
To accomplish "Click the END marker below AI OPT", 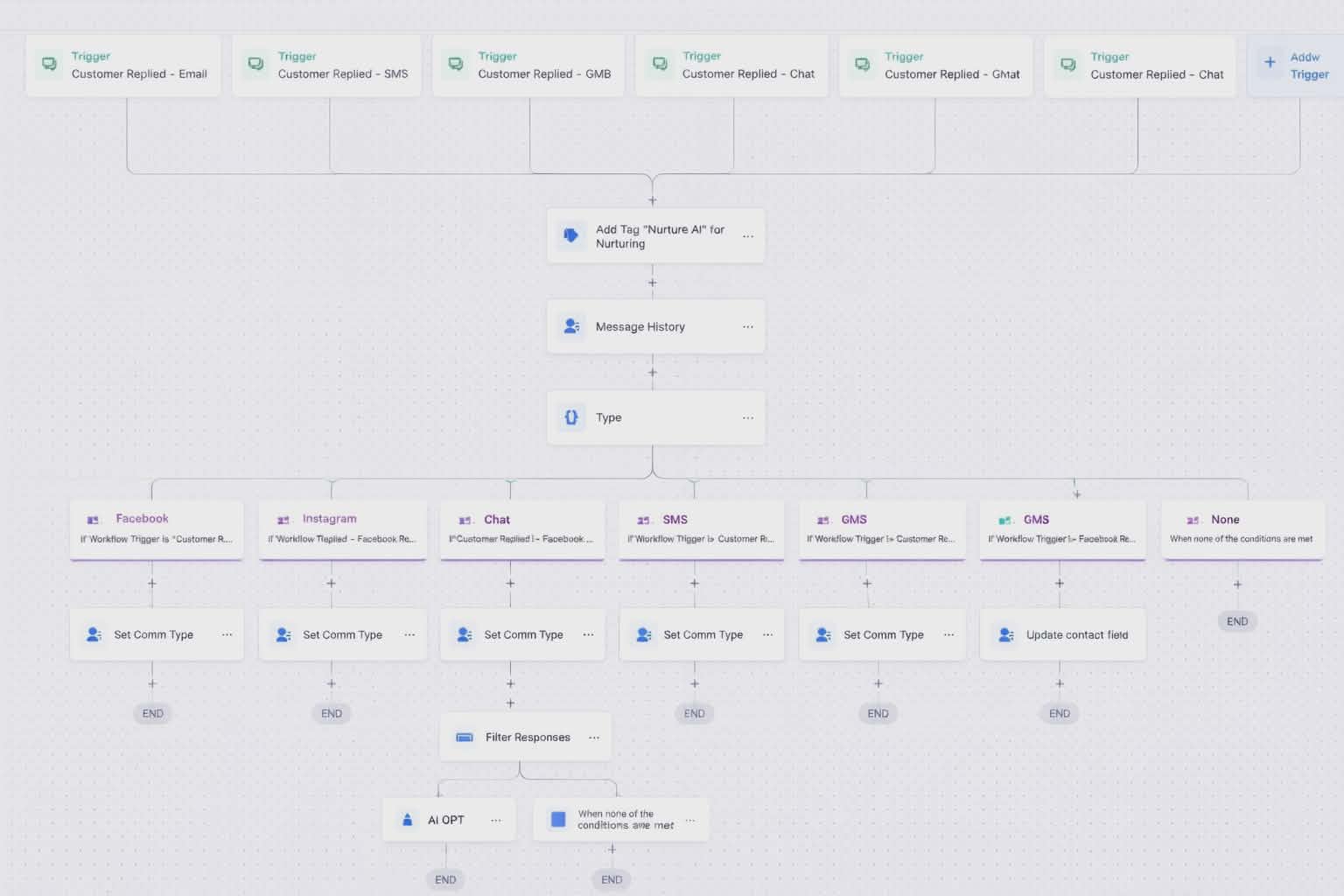I will tap(445, 879).
